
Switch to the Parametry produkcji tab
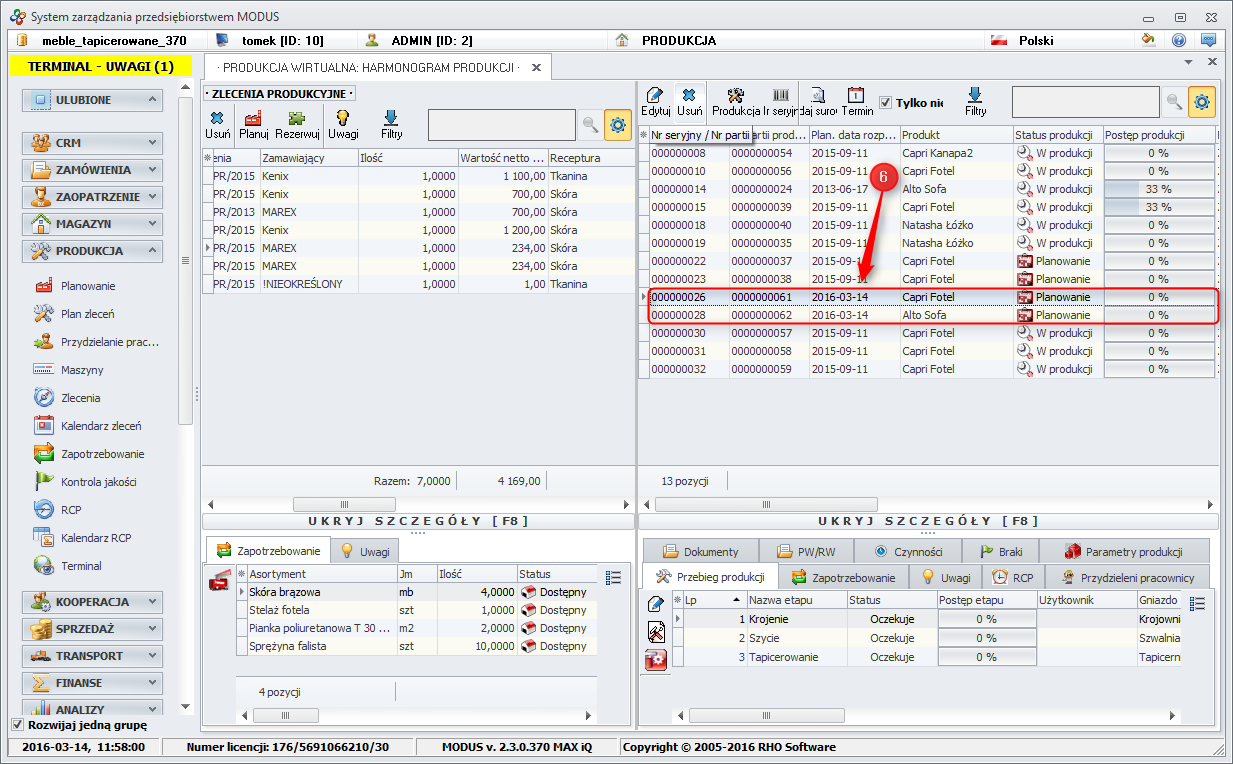pyautogui.click(x=1123, y=551)
